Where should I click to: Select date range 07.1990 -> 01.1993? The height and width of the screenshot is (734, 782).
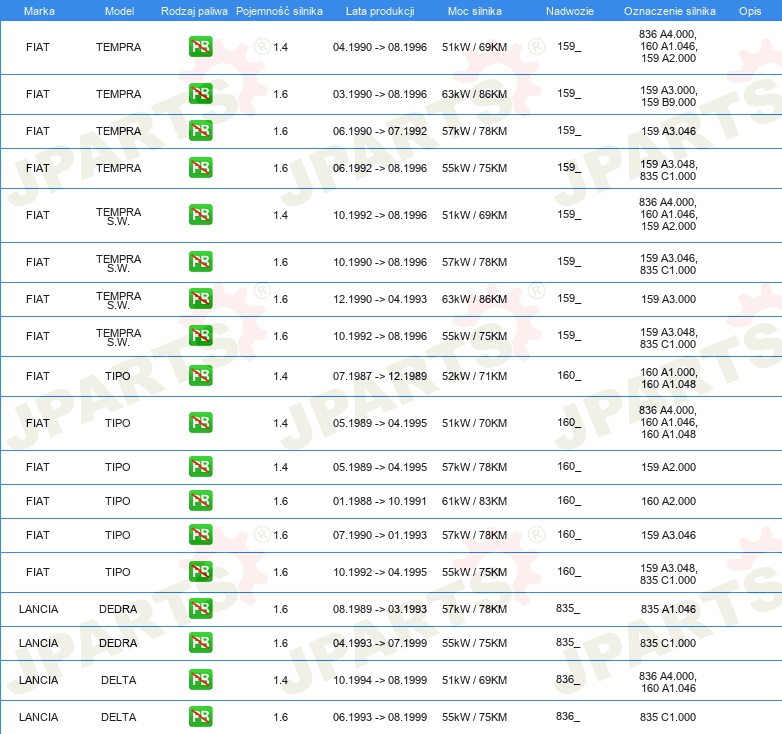point(380,535)
